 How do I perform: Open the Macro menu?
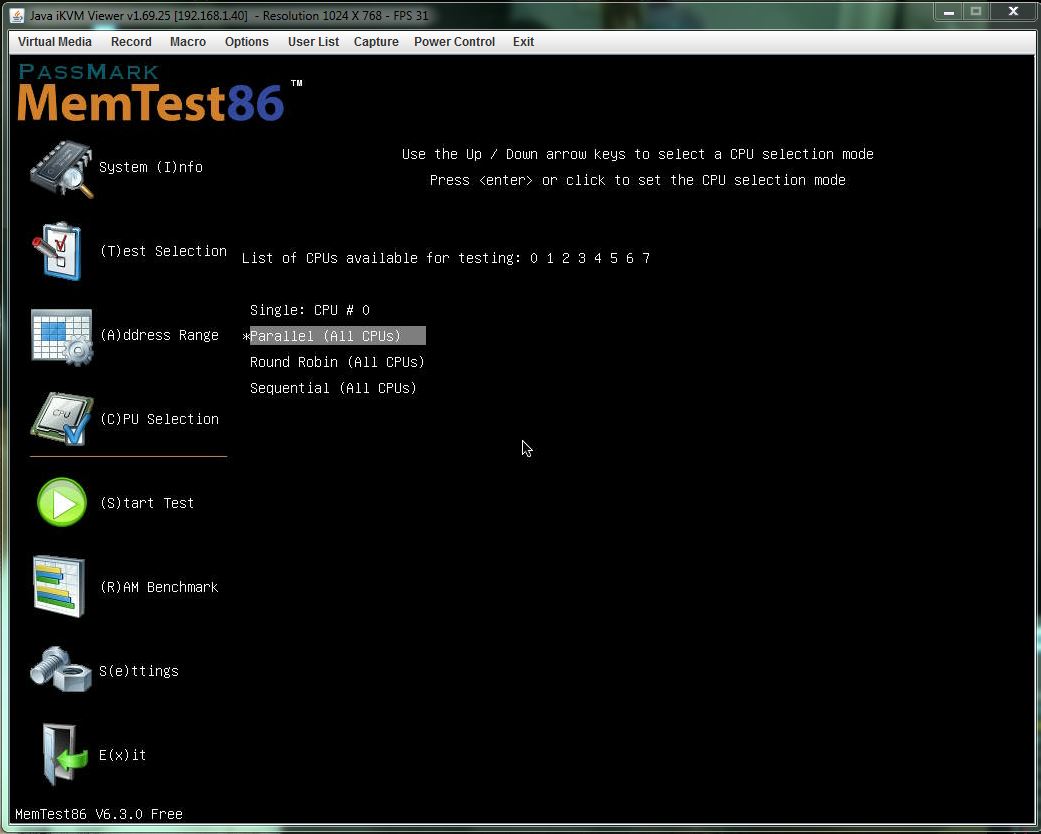click(188, 42)
